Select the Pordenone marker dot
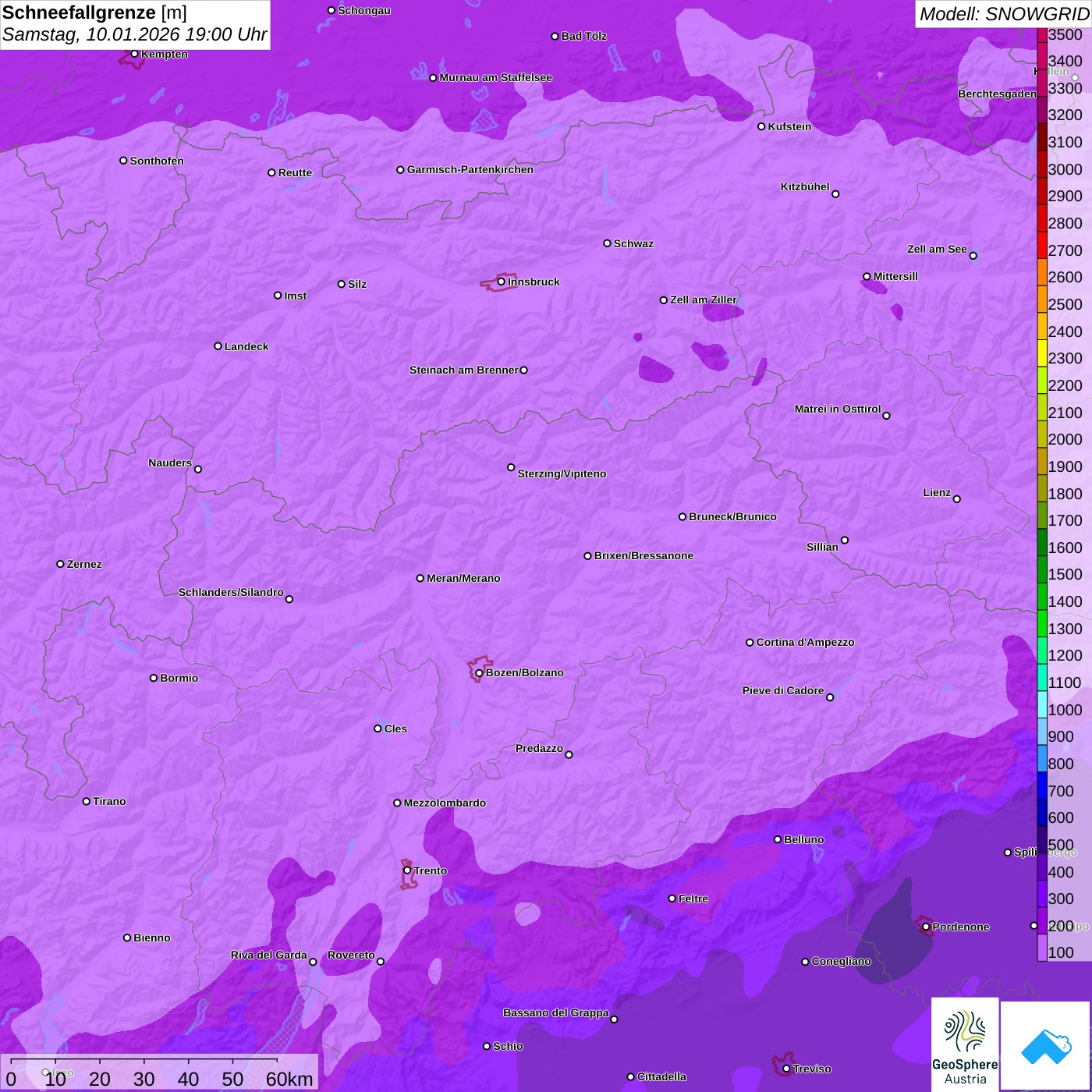 [x=926, y=927]
